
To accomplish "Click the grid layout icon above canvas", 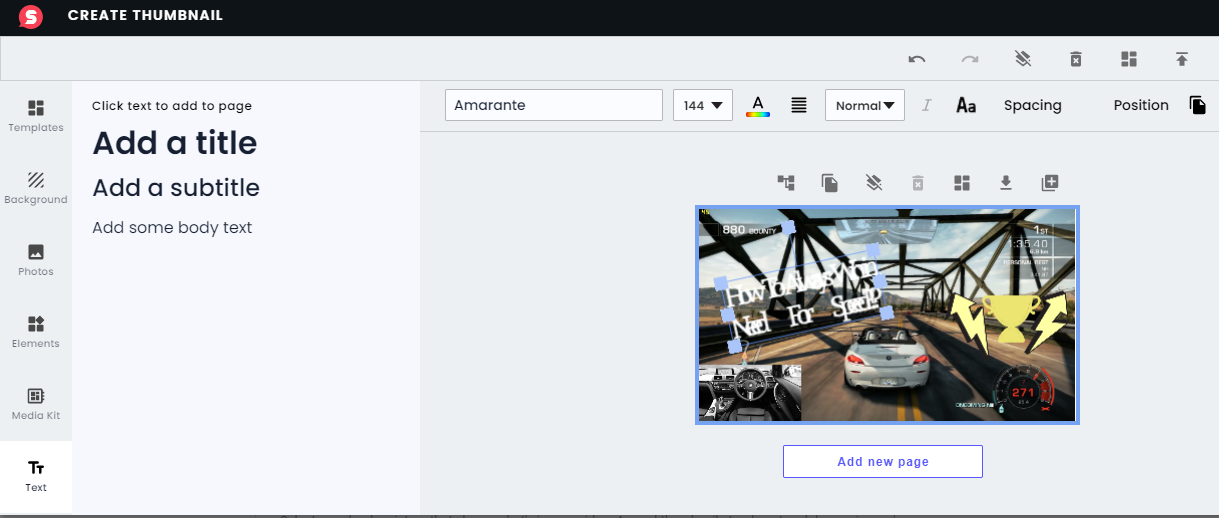I will click(962, 182).
